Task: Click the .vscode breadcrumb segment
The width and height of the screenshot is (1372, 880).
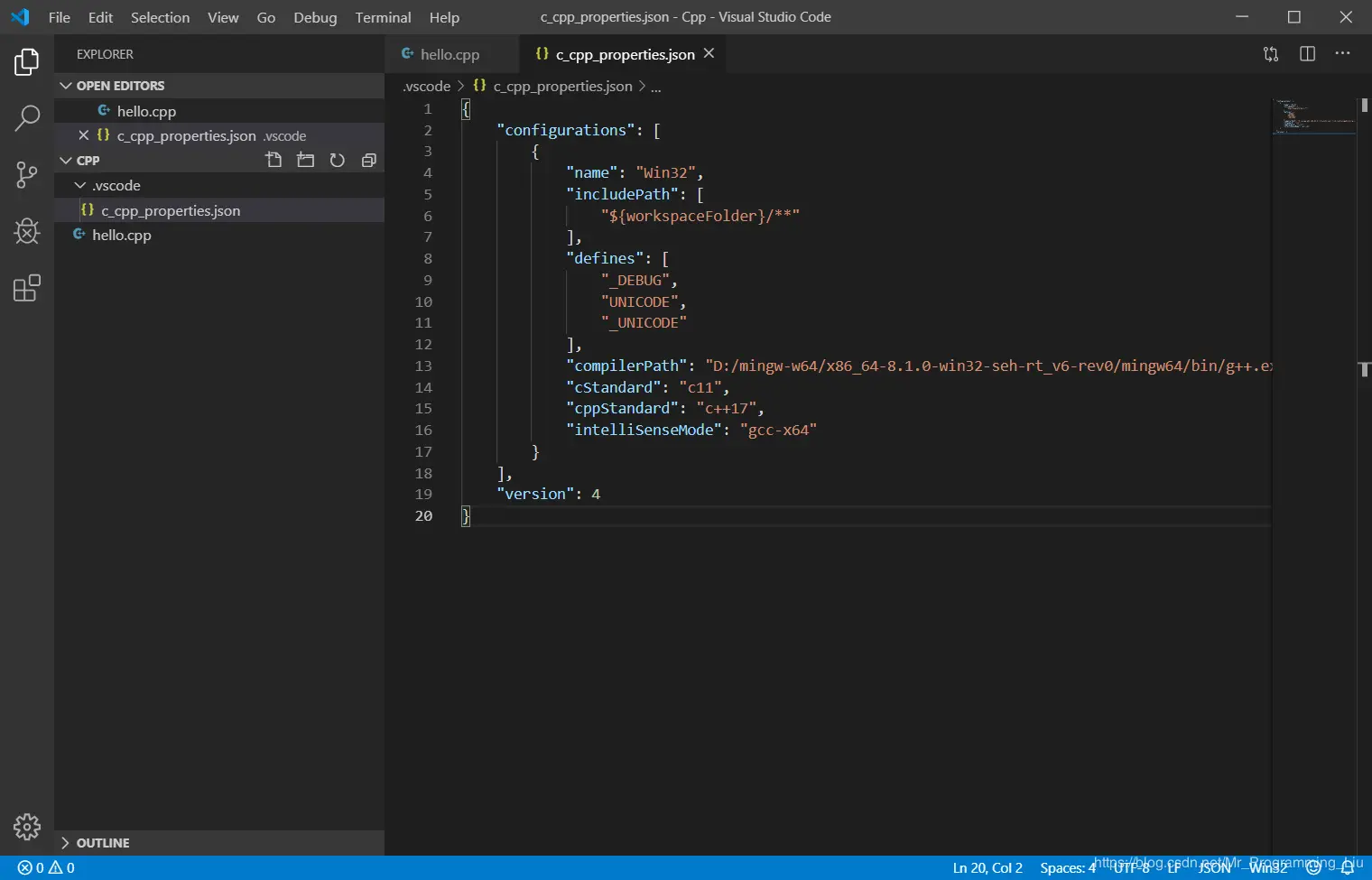Action: click(x=427, y=87)
